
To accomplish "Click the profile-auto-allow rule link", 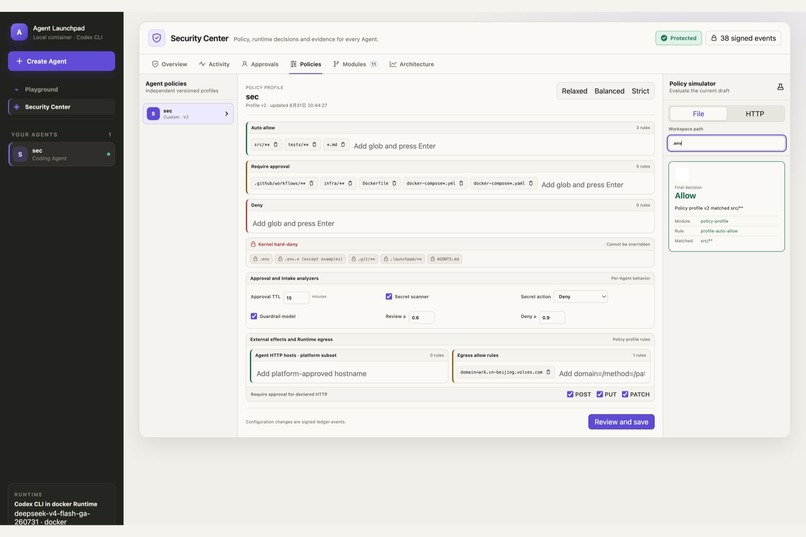I will point(719,231).
